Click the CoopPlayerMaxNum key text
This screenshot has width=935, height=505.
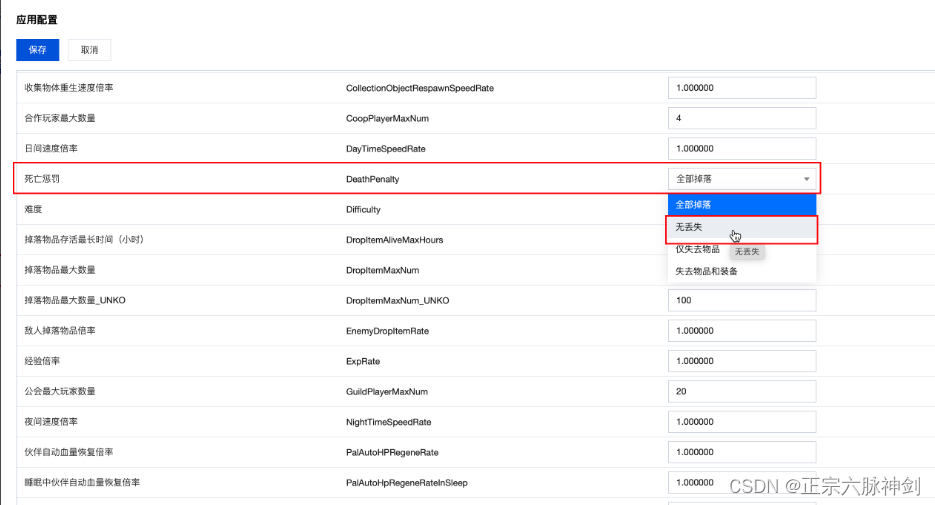[x=387, y=119]
